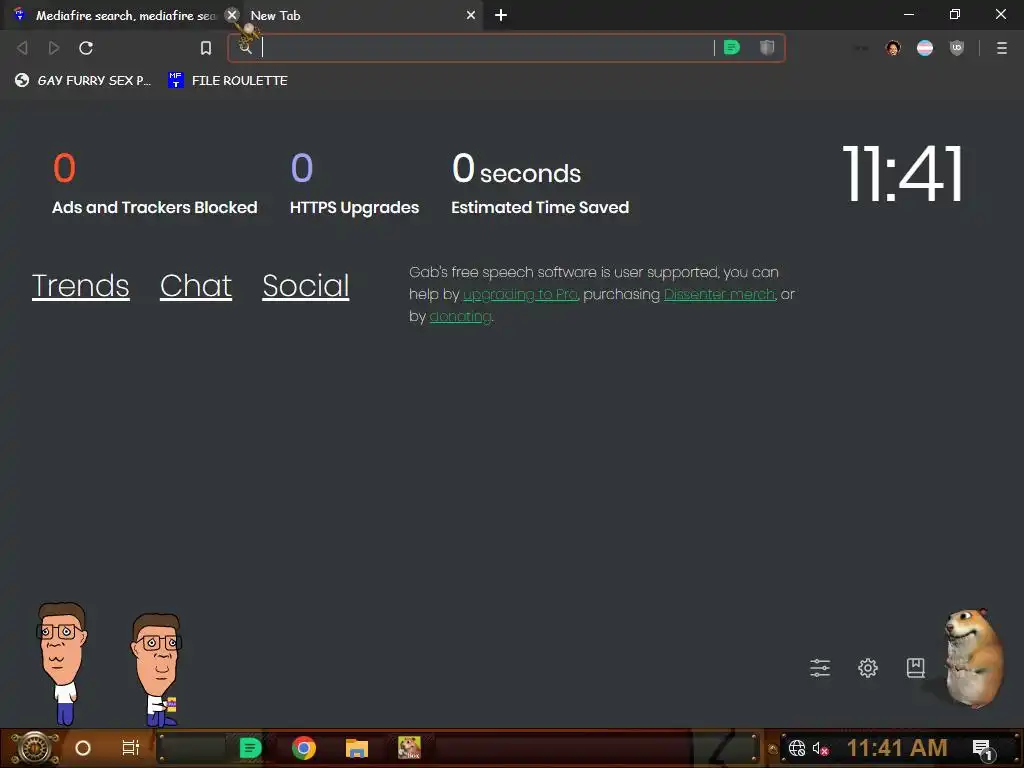Follow the Dissenter merch link
This screenshot has width=1024, height=768.
click(x=720, y=295)
